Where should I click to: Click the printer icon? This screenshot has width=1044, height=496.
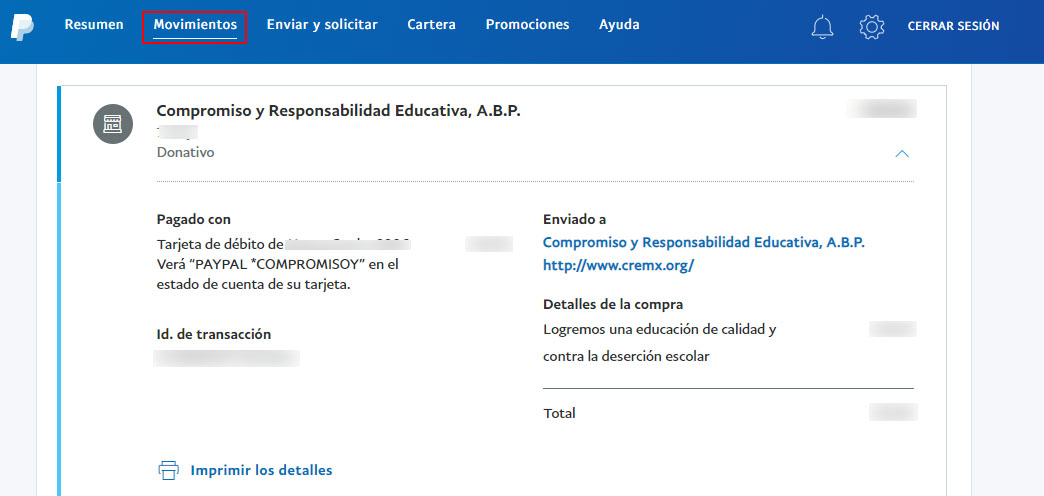coord(169,470)
